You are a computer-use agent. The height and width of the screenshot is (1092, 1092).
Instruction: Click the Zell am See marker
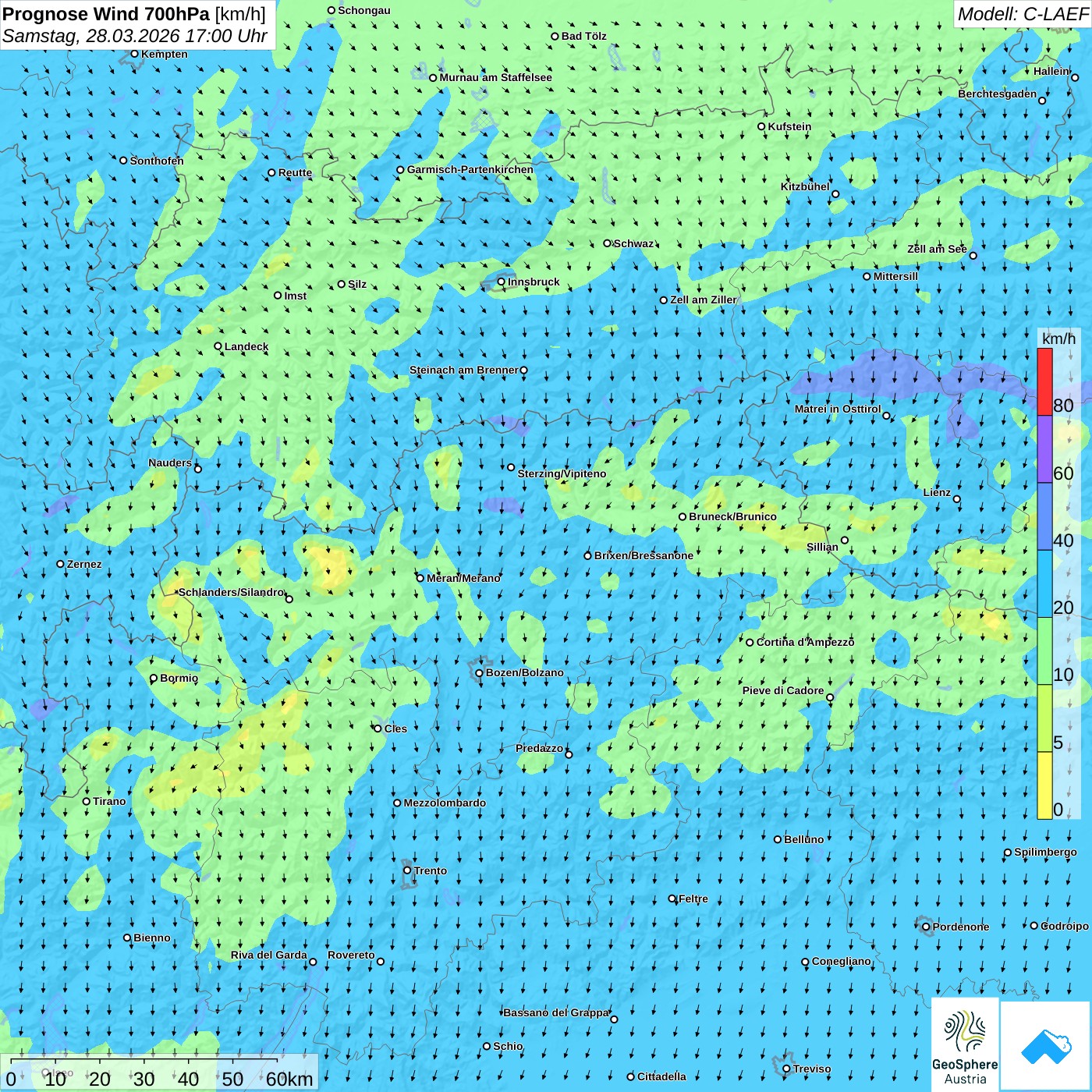(973, 256)
